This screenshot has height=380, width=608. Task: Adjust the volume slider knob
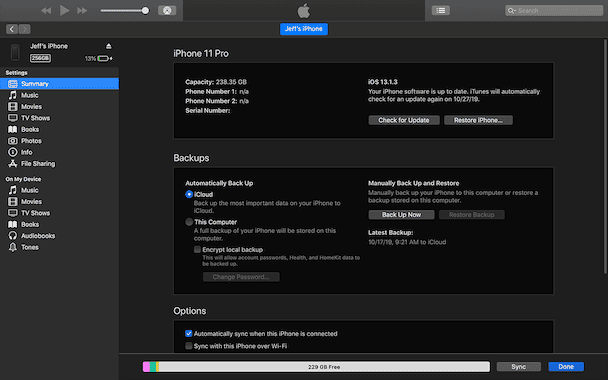[145, 10]
